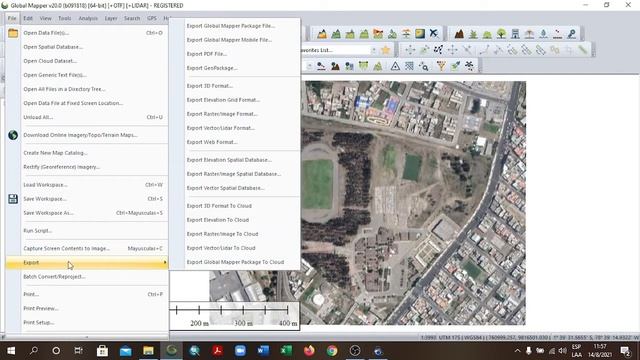Choose Print Preview menu entry
Viewport: 640px width, 360px height.
pyautogui.click(x=87, y=309)
